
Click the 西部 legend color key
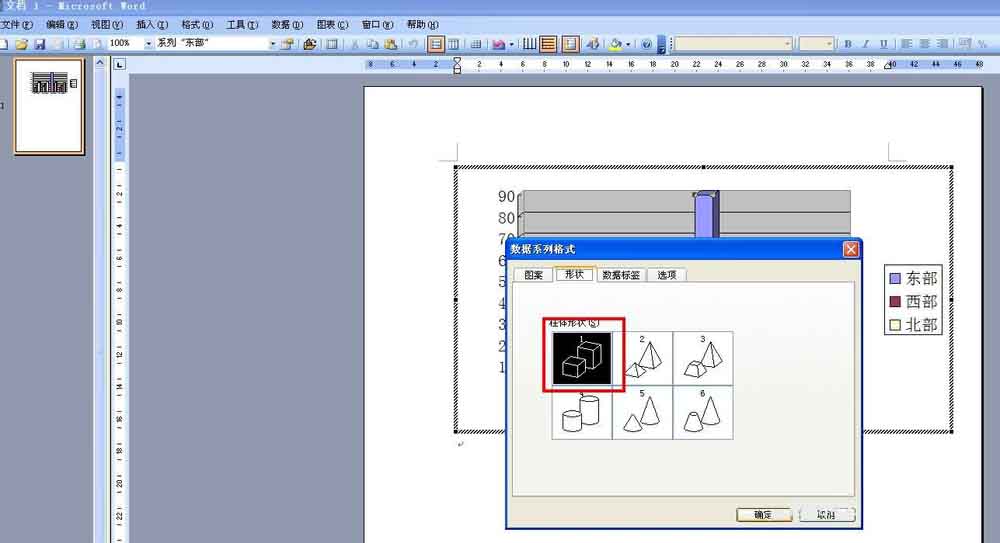(895, 301)
